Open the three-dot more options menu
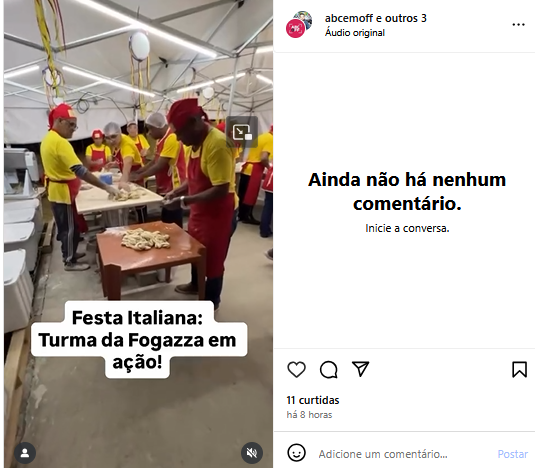535x468 pixels. (x=518, y=25)
